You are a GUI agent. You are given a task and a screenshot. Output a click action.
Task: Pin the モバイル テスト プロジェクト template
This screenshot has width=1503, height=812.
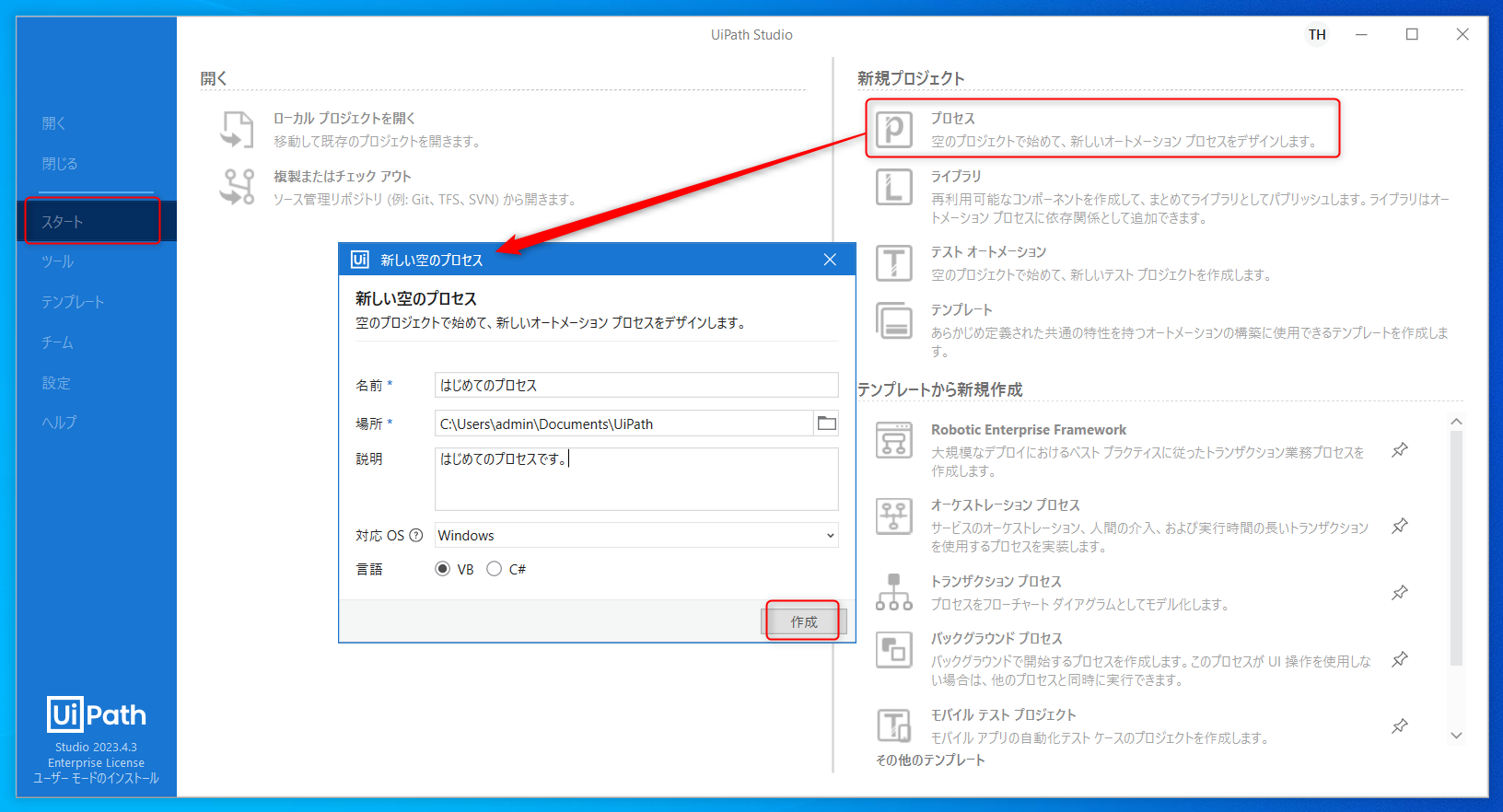pos(1400,726)
